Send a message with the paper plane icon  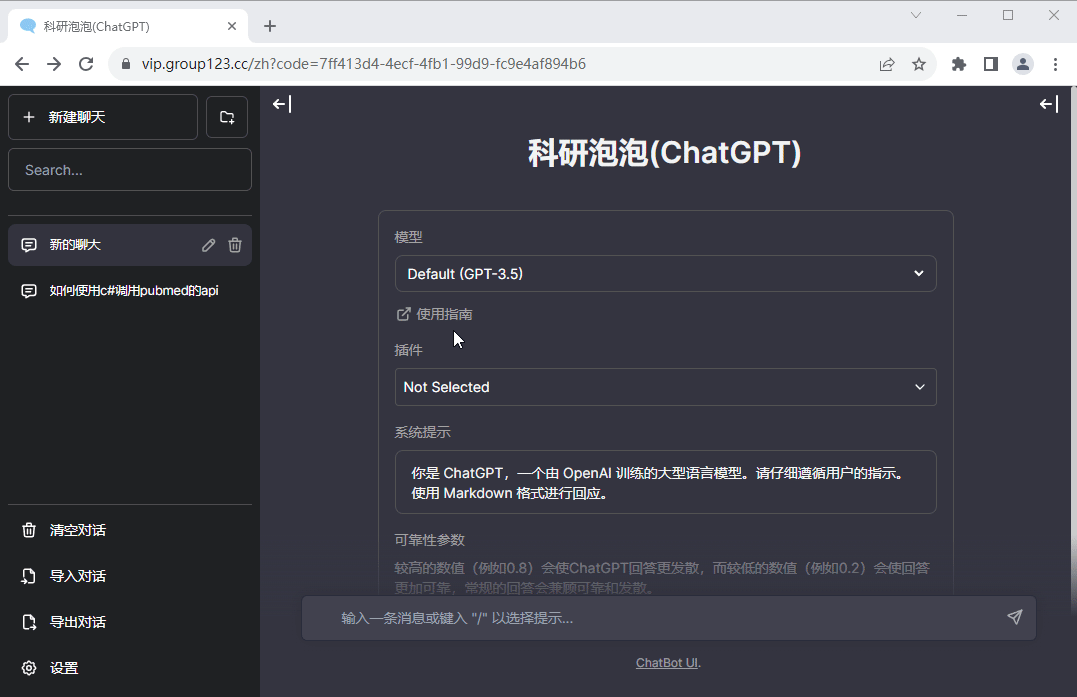pyautogui.click(x=1015, y=617)
